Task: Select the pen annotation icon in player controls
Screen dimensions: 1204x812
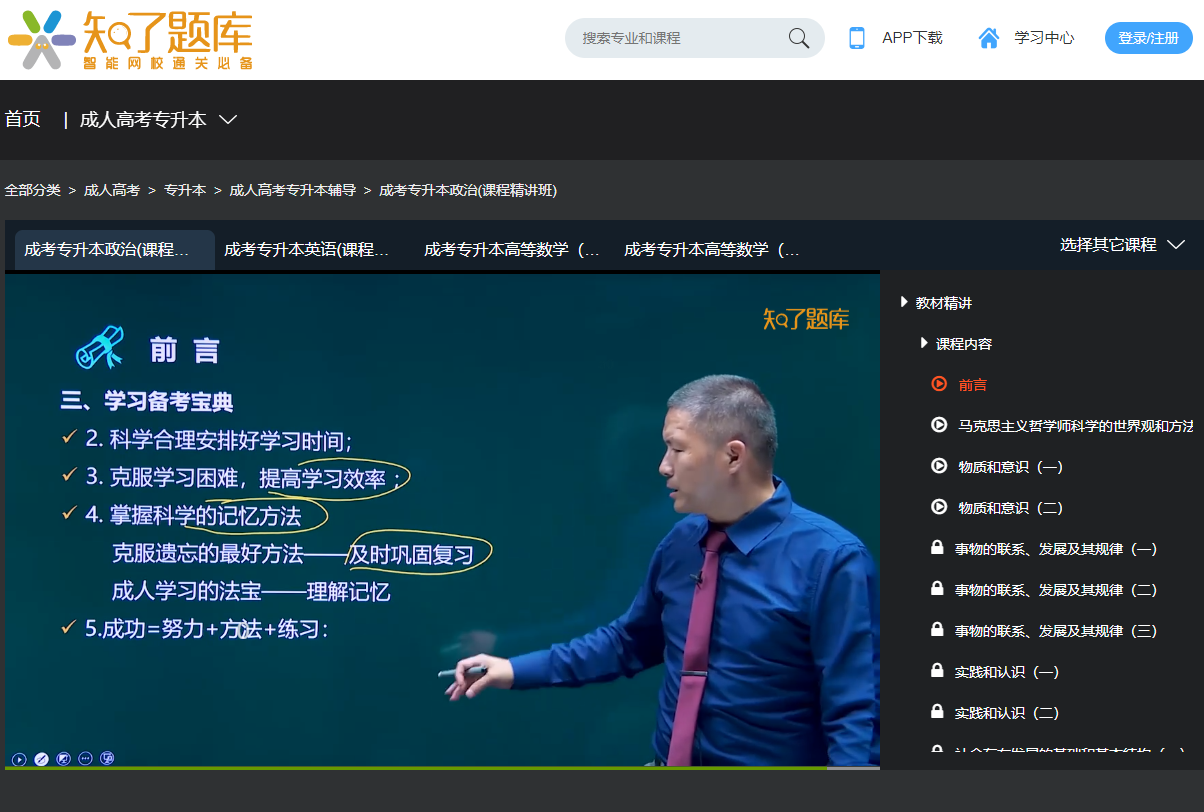Action: [40, 759]
